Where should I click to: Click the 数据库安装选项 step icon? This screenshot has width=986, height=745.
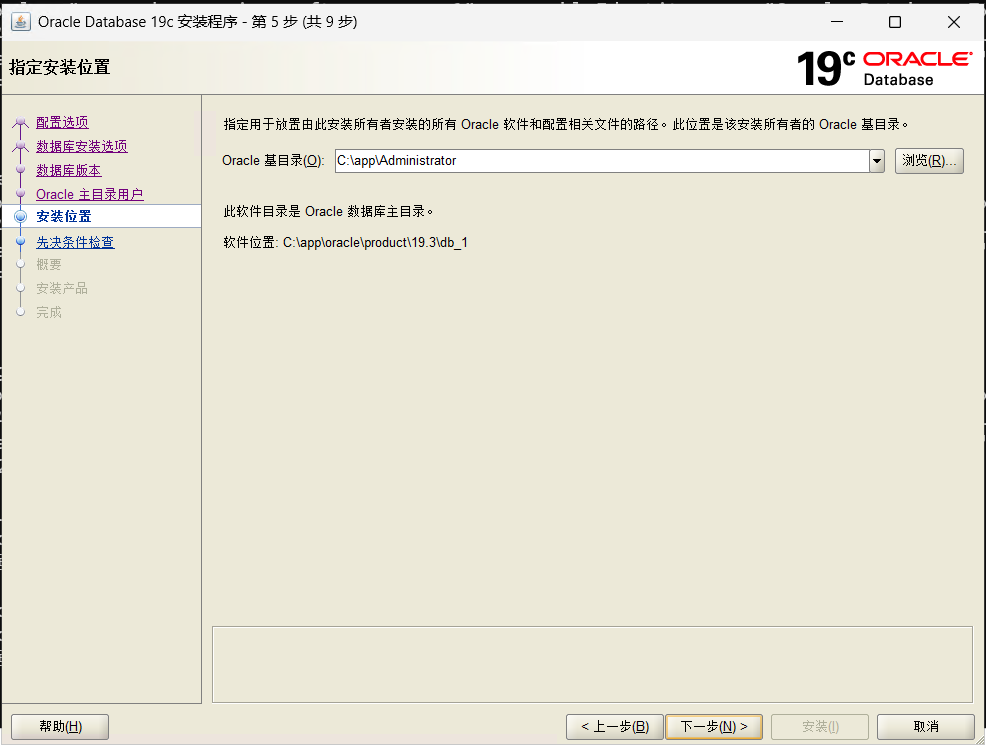tap(21, 146)
